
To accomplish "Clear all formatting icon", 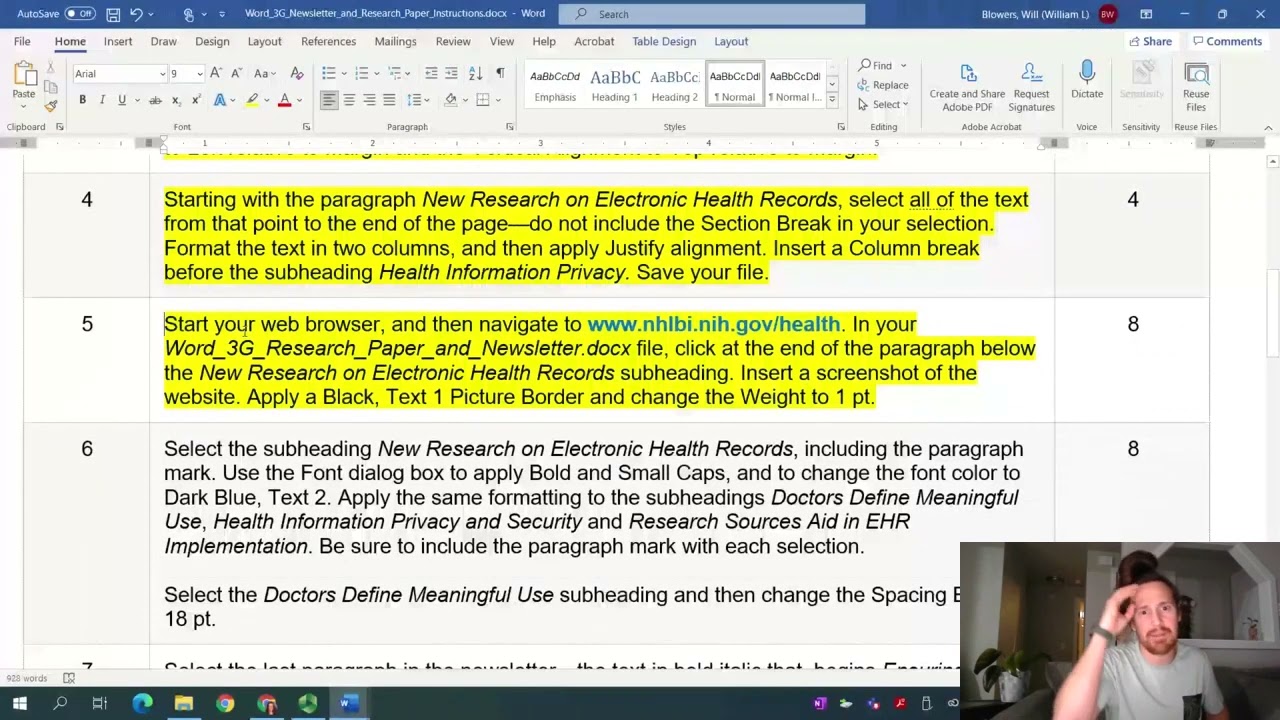I will 296,74.
